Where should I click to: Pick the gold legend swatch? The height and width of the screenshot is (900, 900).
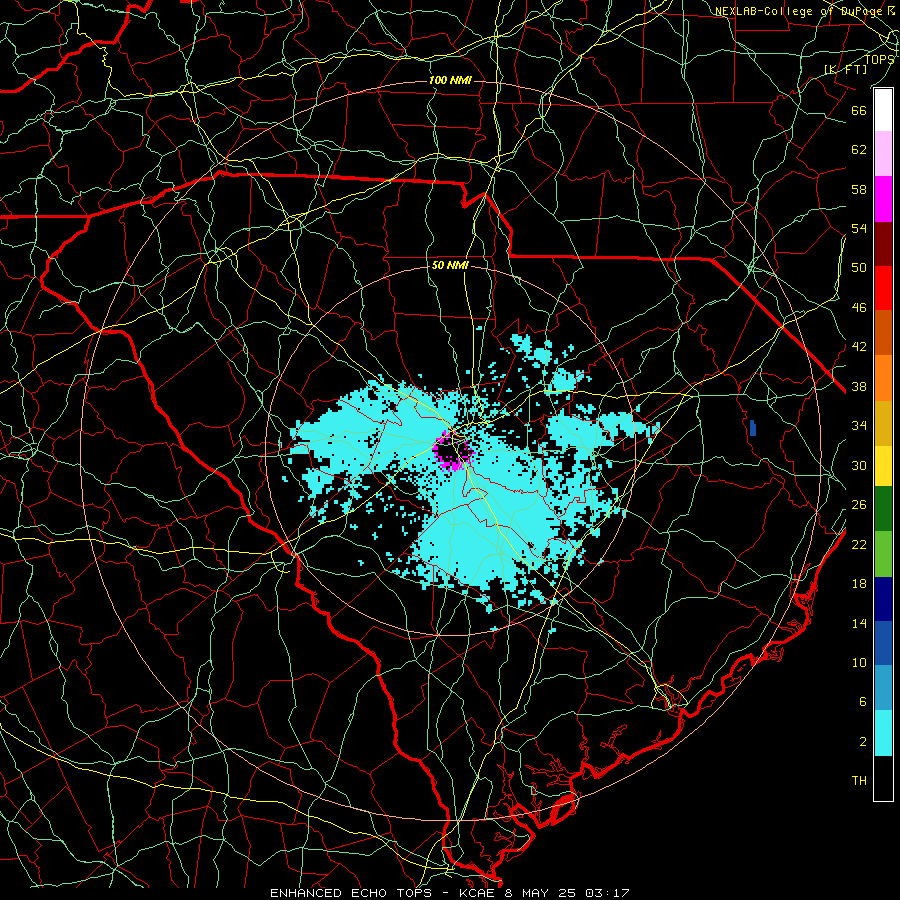tap(883, 423)
